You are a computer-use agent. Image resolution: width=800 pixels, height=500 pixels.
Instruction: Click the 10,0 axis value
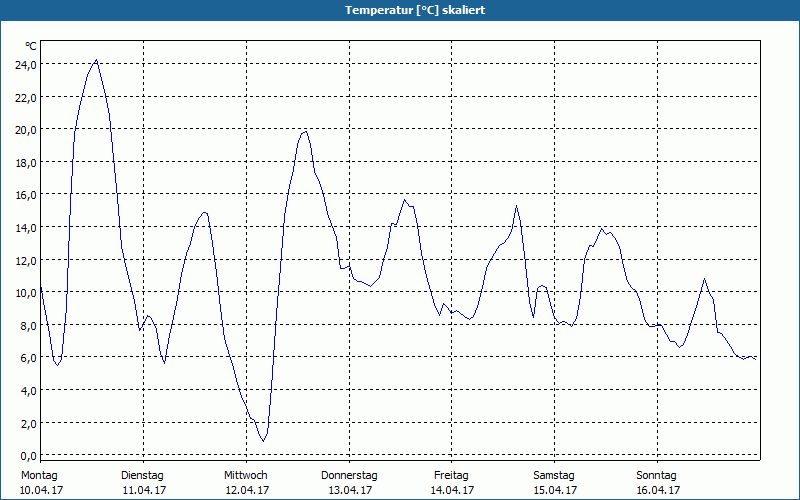tap(26, 293)
